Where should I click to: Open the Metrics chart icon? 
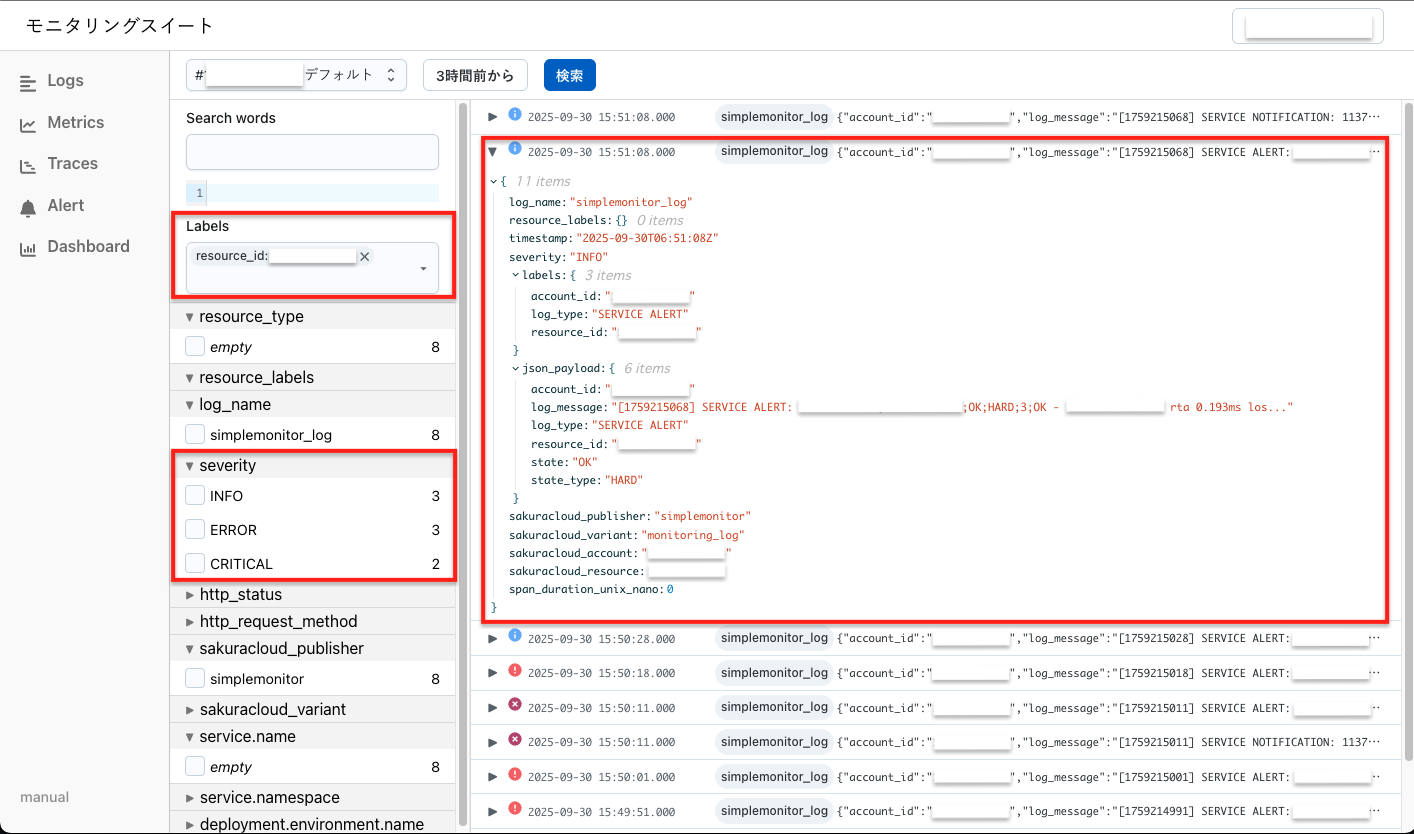(28, 124)
